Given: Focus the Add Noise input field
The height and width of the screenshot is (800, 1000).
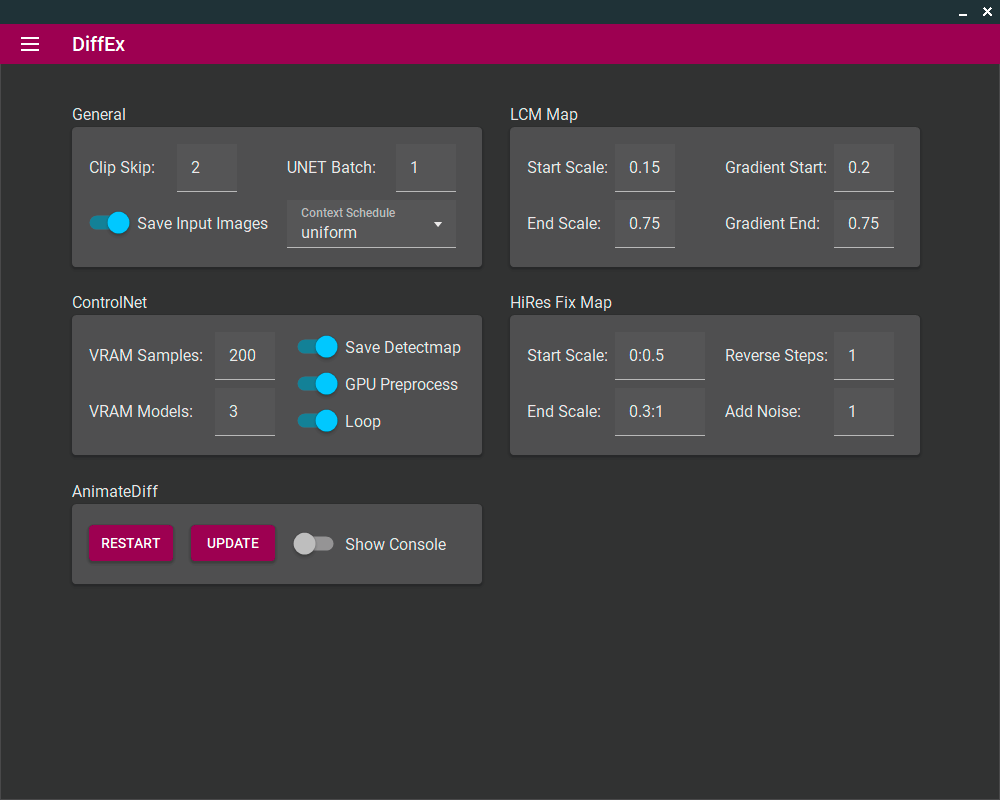Looking at the screenshot, I should pos(863,412).
